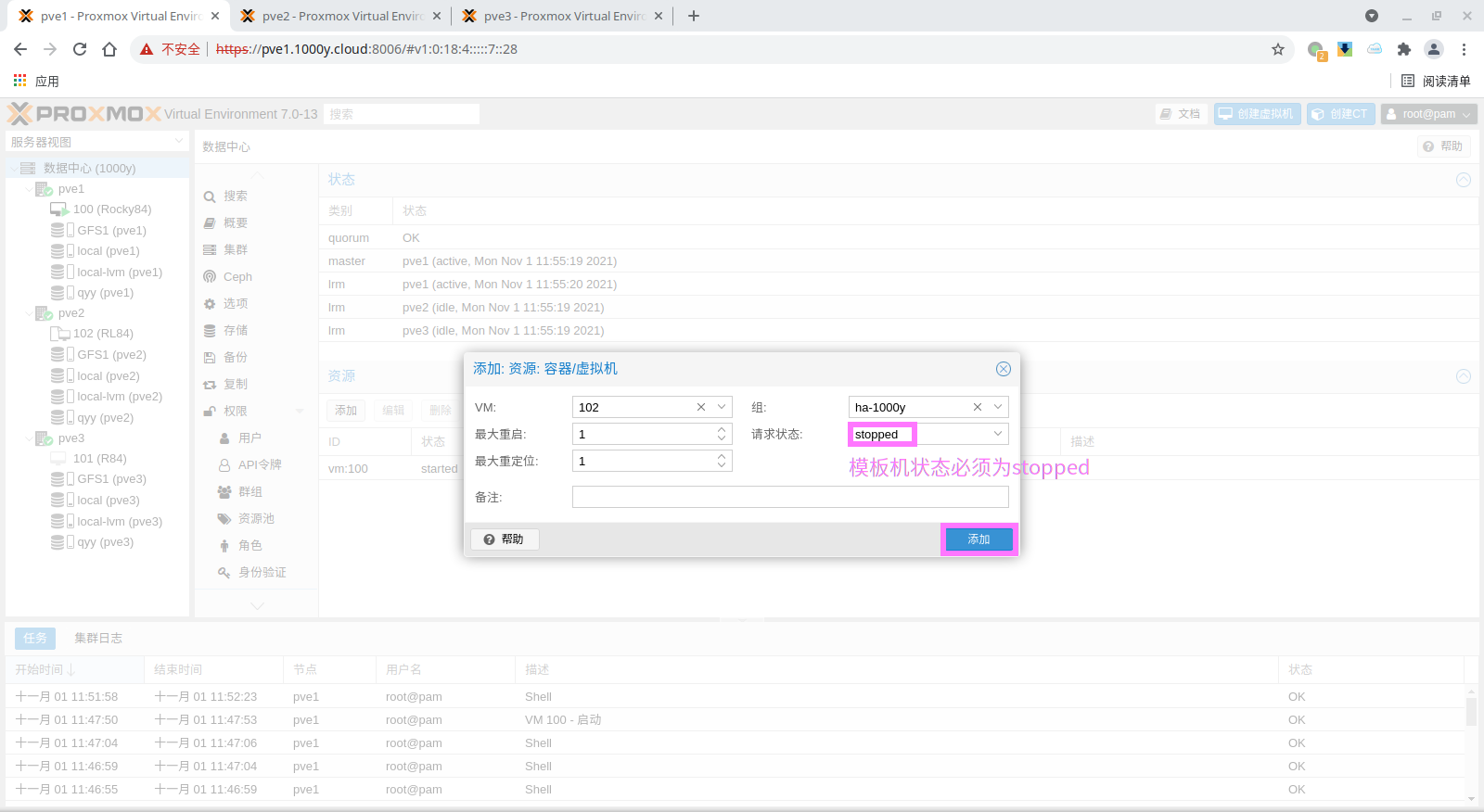1484x812 pixels.
Task: Open the VM dropdown list
Action: (x=722, y=407)
